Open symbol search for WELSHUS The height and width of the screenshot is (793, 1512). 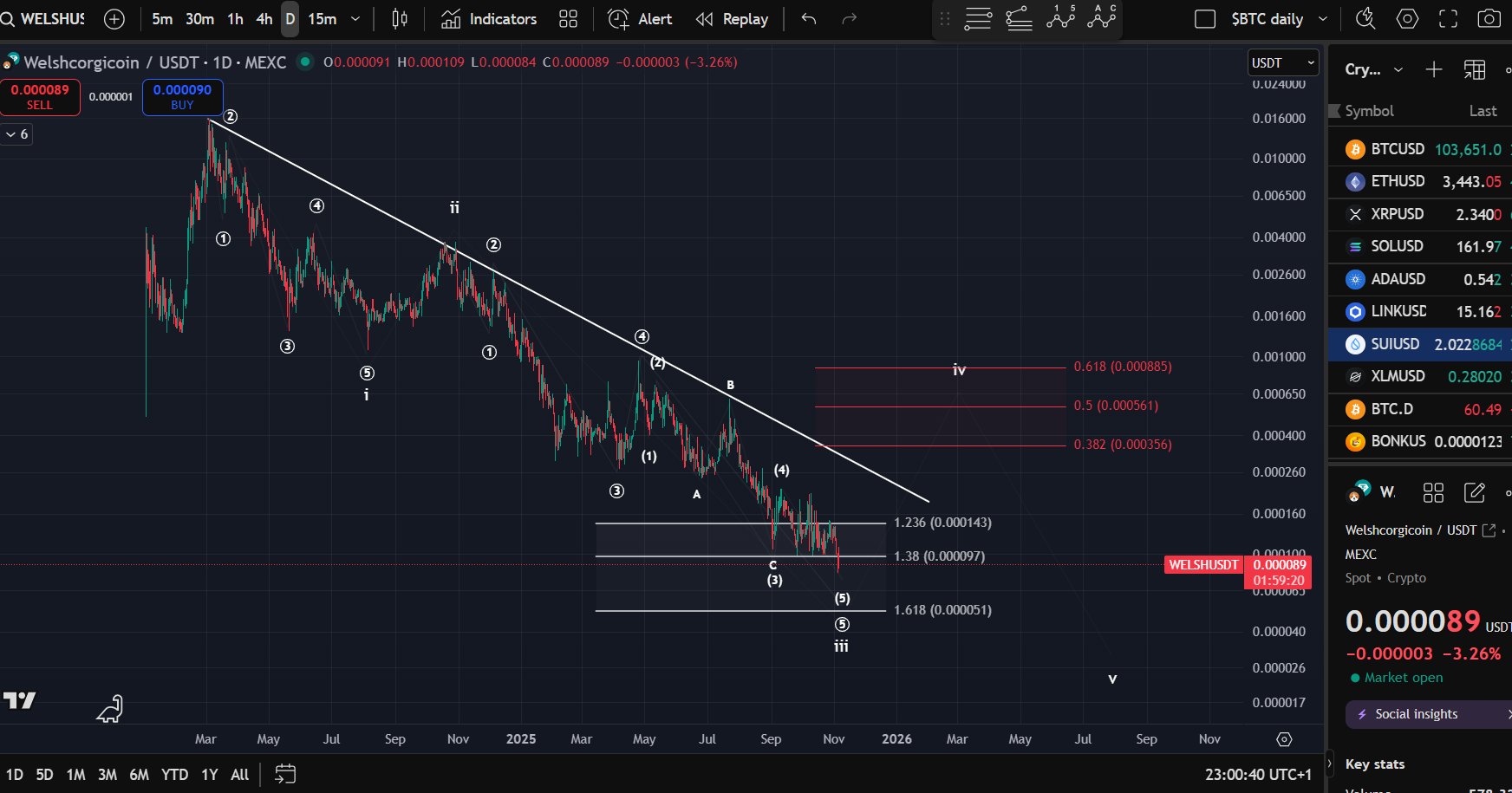pyautogui.click(x=45, y=19)
